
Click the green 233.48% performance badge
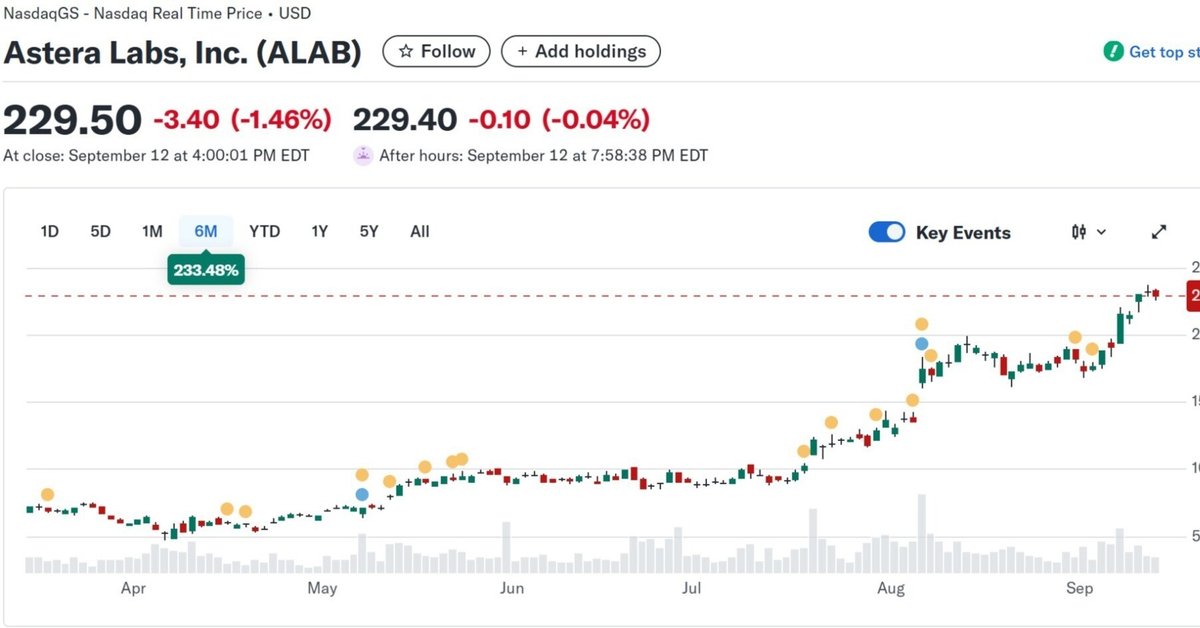point(205,269)
